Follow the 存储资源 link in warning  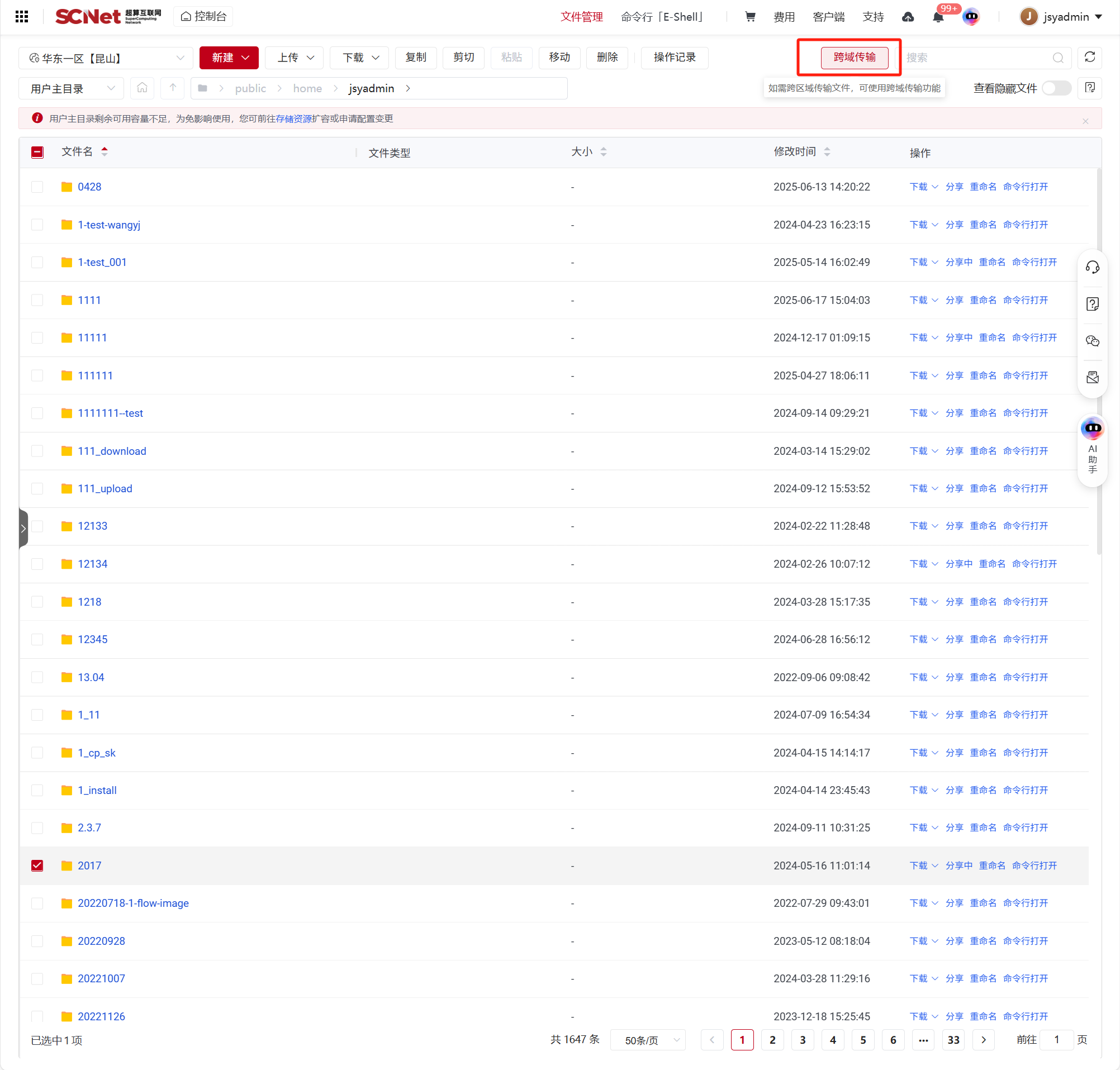293,118
